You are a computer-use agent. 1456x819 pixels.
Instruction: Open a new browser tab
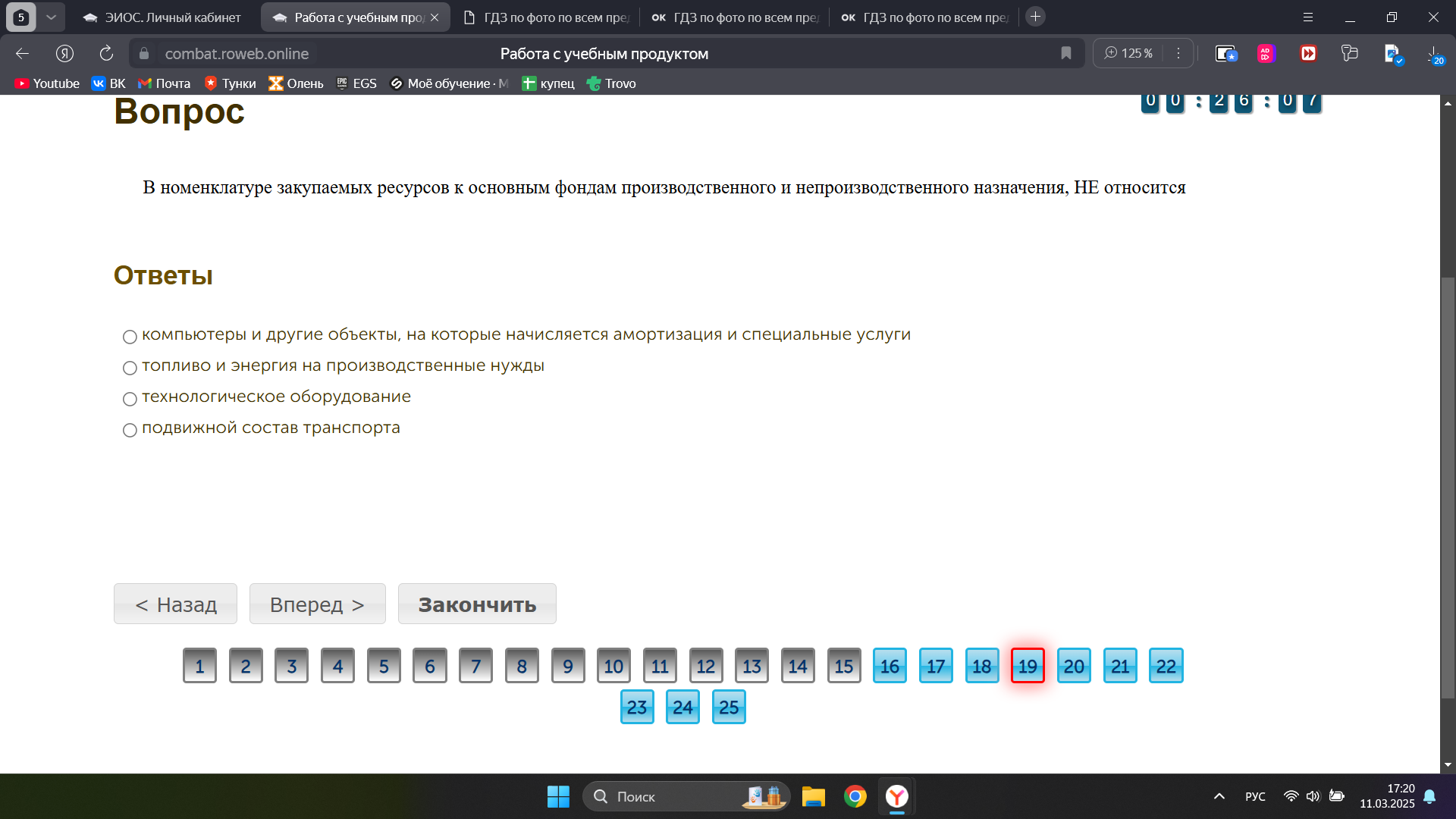click(1035, 17)
